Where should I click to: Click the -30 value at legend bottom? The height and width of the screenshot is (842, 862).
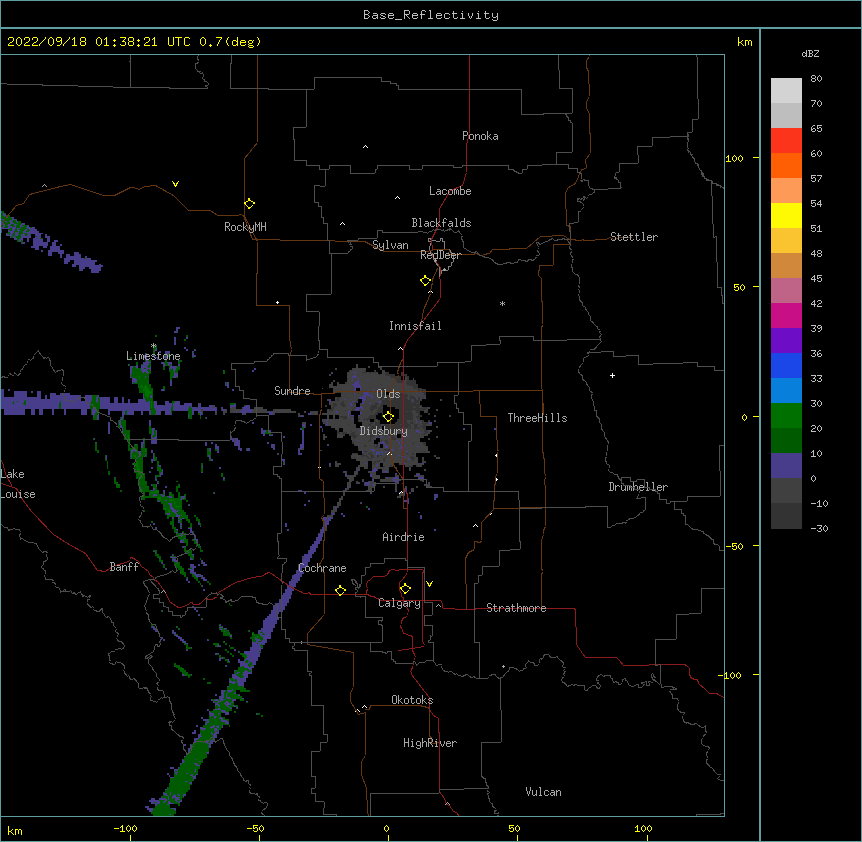[819, 528]
